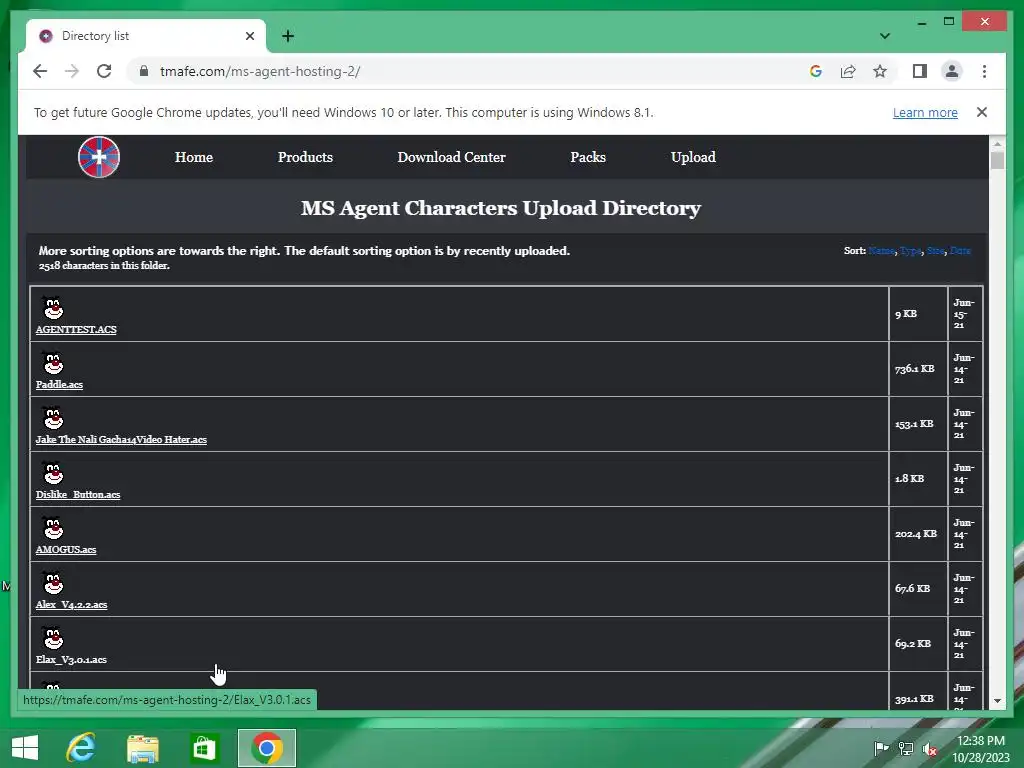This screenshot has height=768, width=1024.
Task: Click the 9 KB size cell
Action: click(918, 314)
